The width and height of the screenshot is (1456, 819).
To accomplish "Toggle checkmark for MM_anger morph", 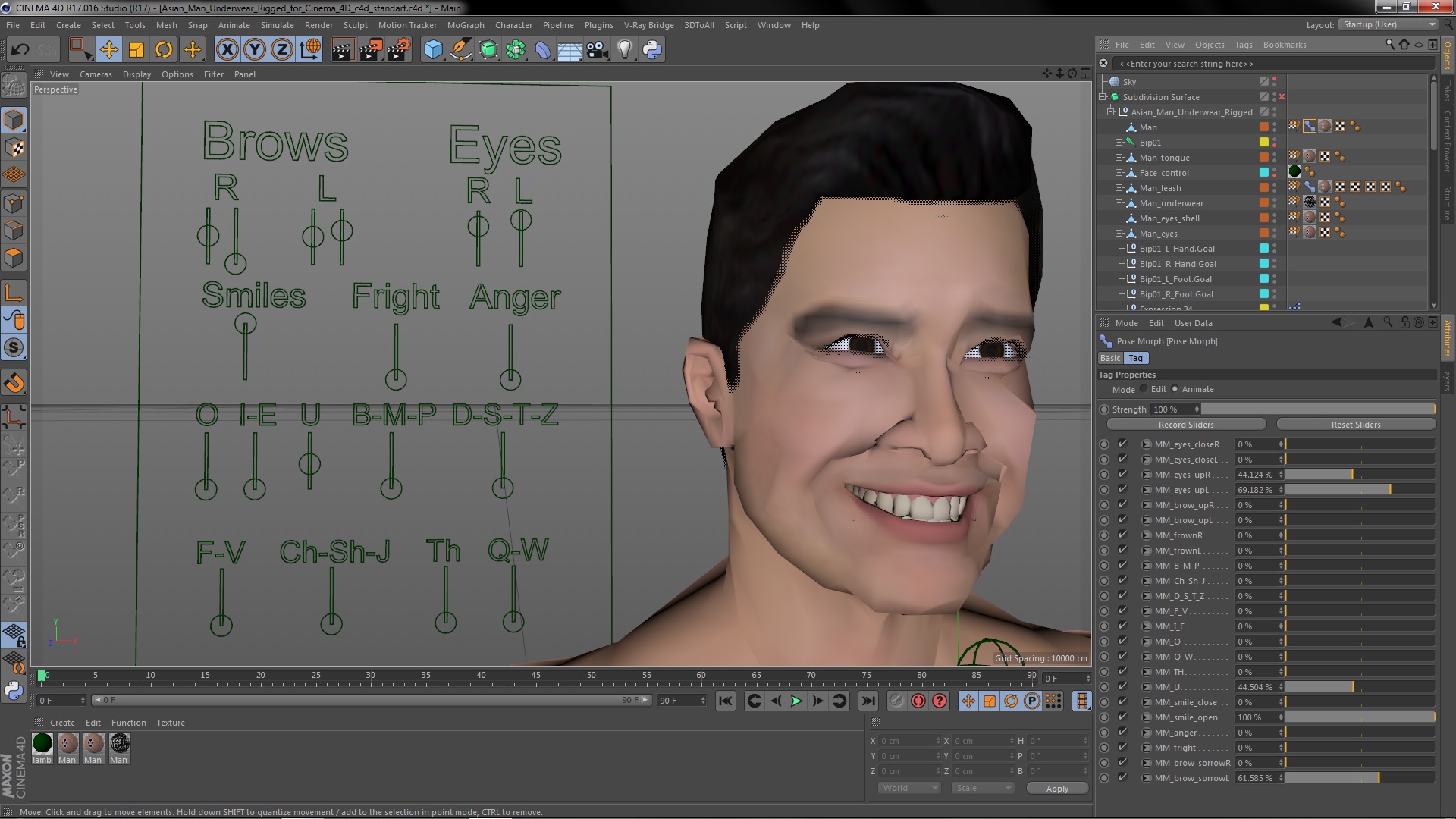I will tap(1122, 733).
